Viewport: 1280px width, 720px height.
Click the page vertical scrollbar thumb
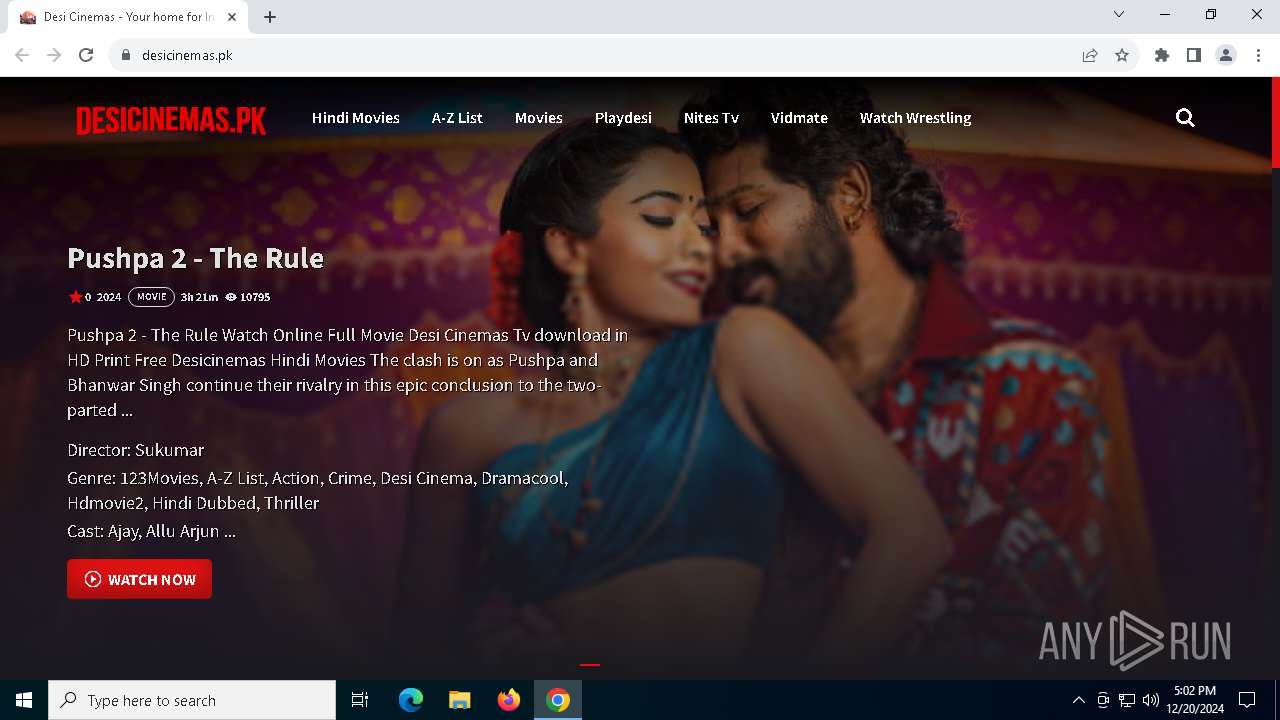pyautogui.click(x=1275, y=122)
